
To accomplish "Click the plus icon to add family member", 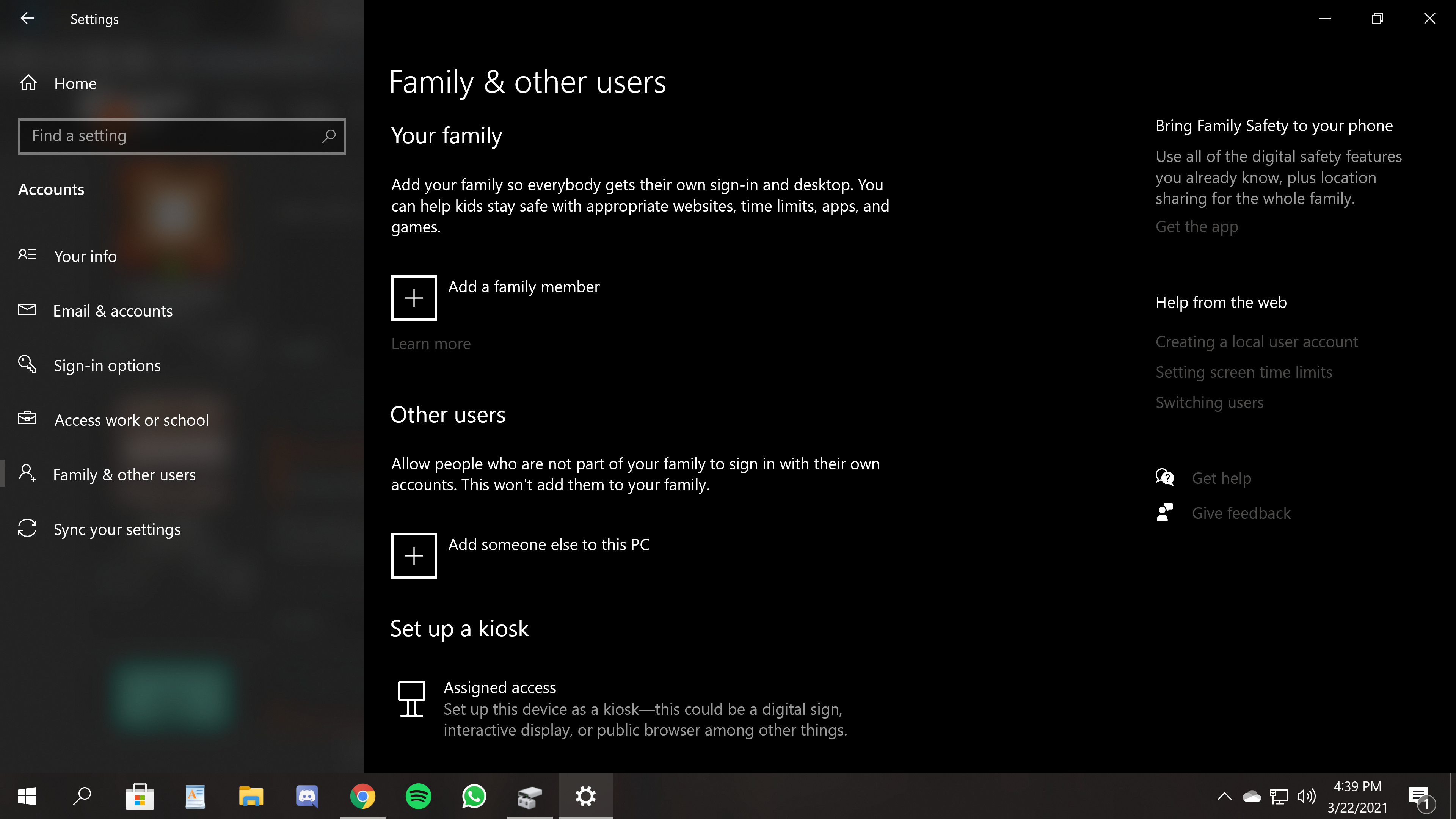I will click(414, 298).
